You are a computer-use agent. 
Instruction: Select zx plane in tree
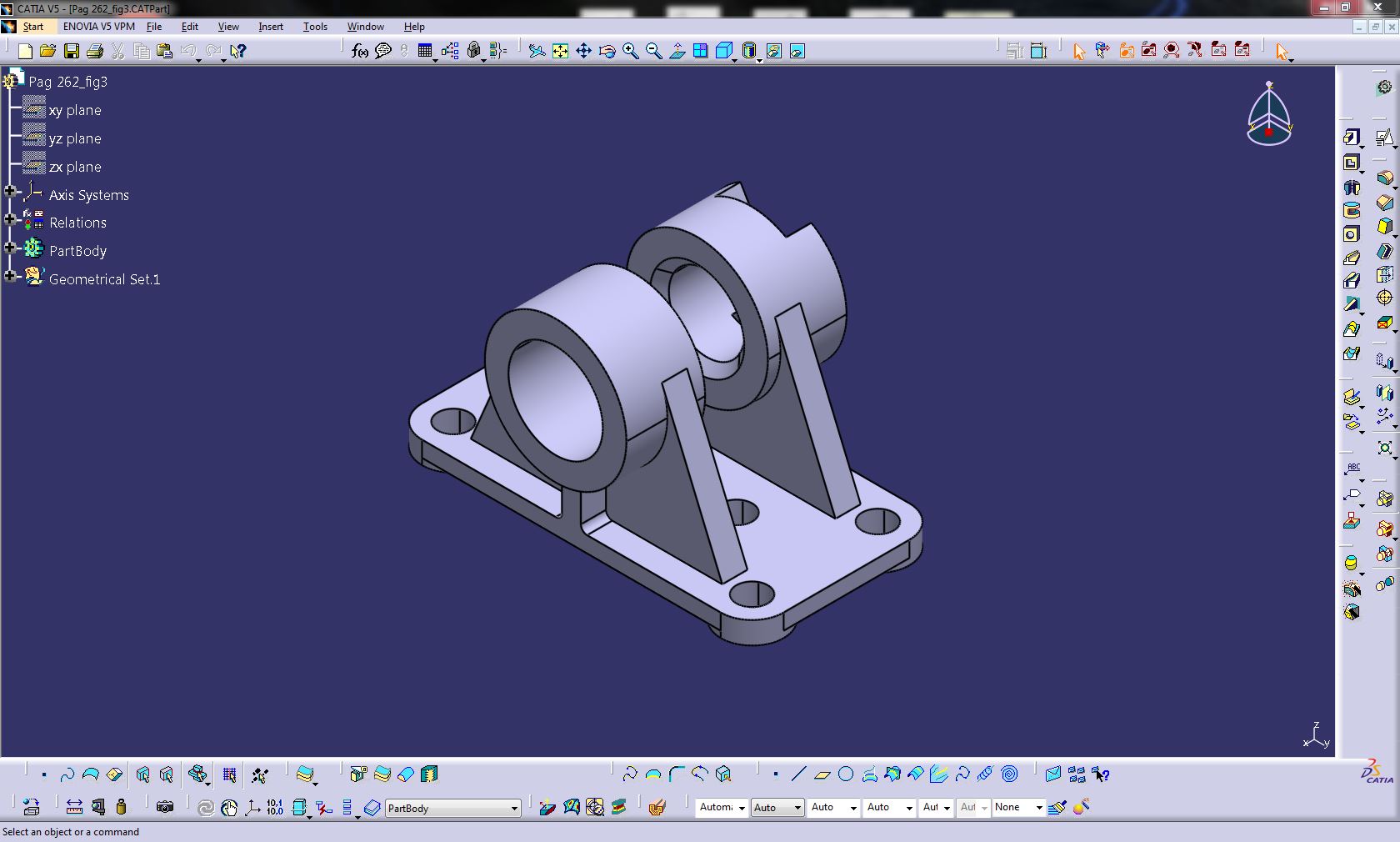coord(75,167)
